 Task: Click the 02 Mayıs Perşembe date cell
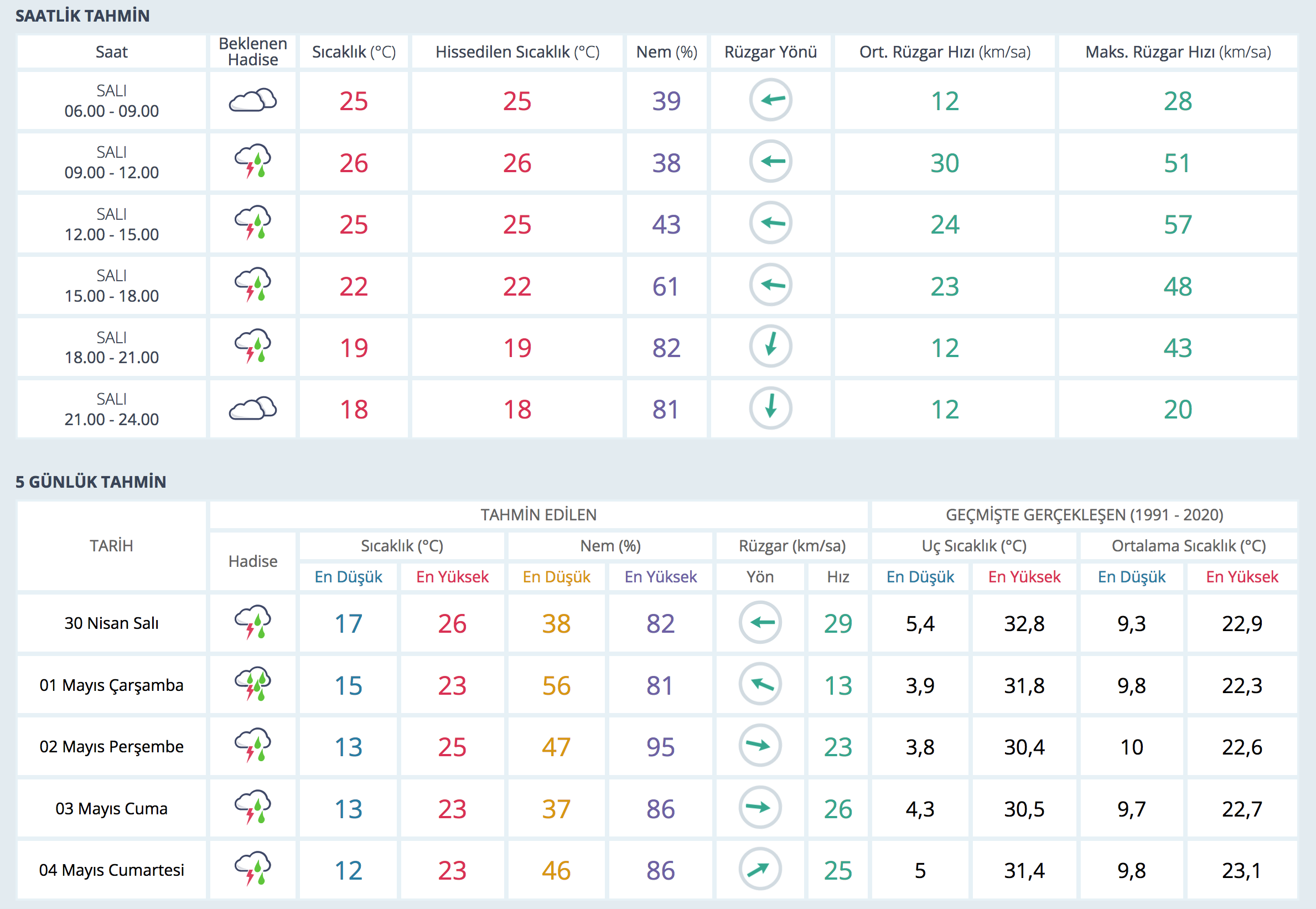[x=112, y=746]
